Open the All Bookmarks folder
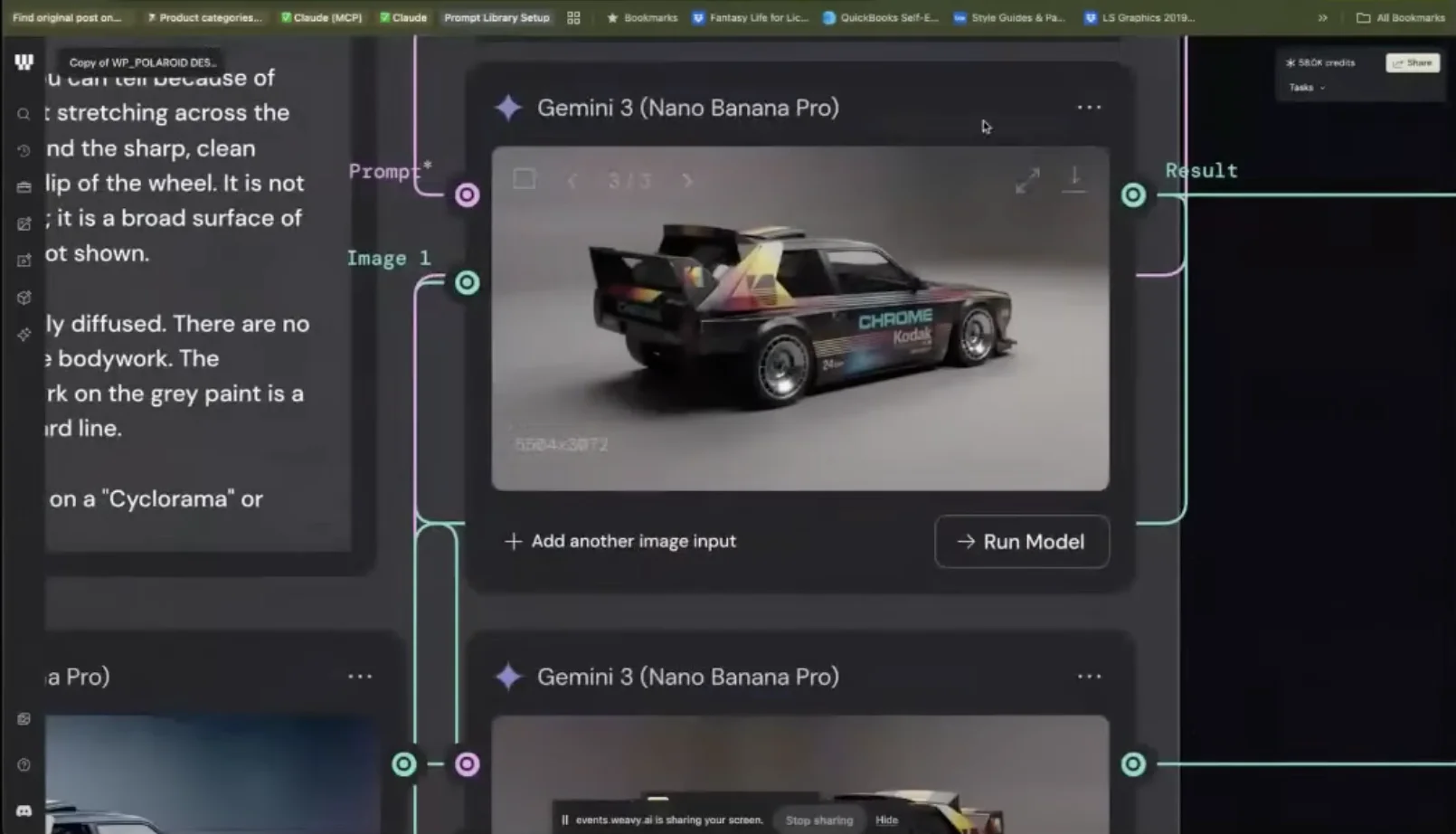1456x834 pixels. (1401, 17)
